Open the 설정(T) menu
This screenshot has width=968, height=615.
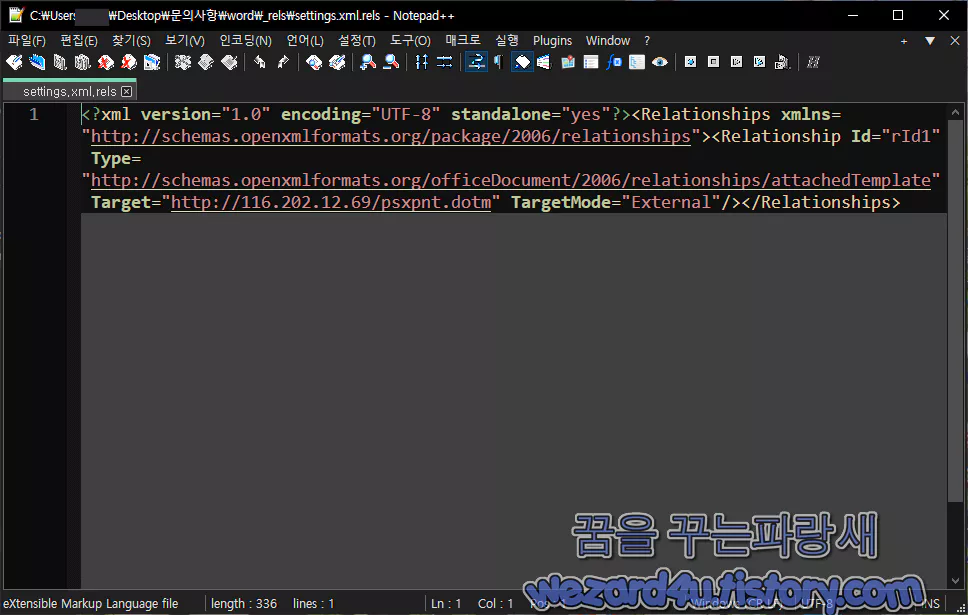tap(357, 41)
